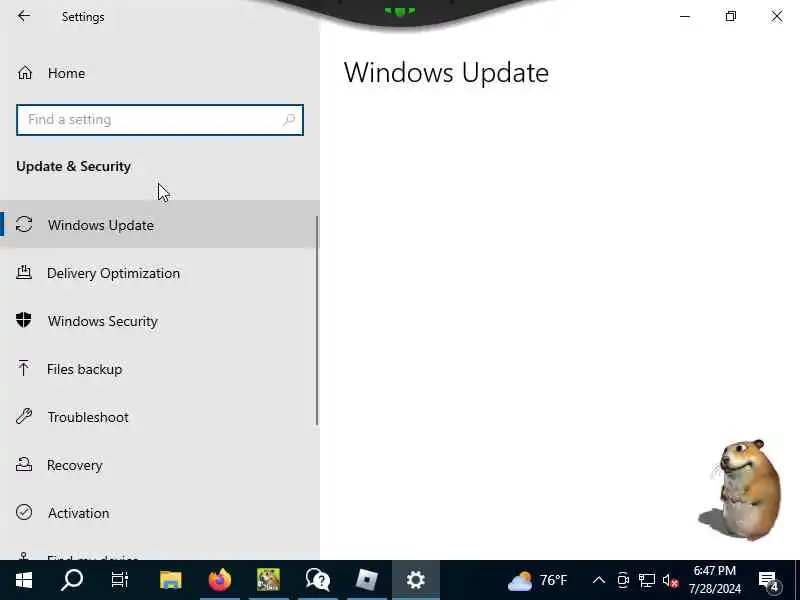
Task: Click the Windows Update sync arrows icon
Action: point(24,224)
